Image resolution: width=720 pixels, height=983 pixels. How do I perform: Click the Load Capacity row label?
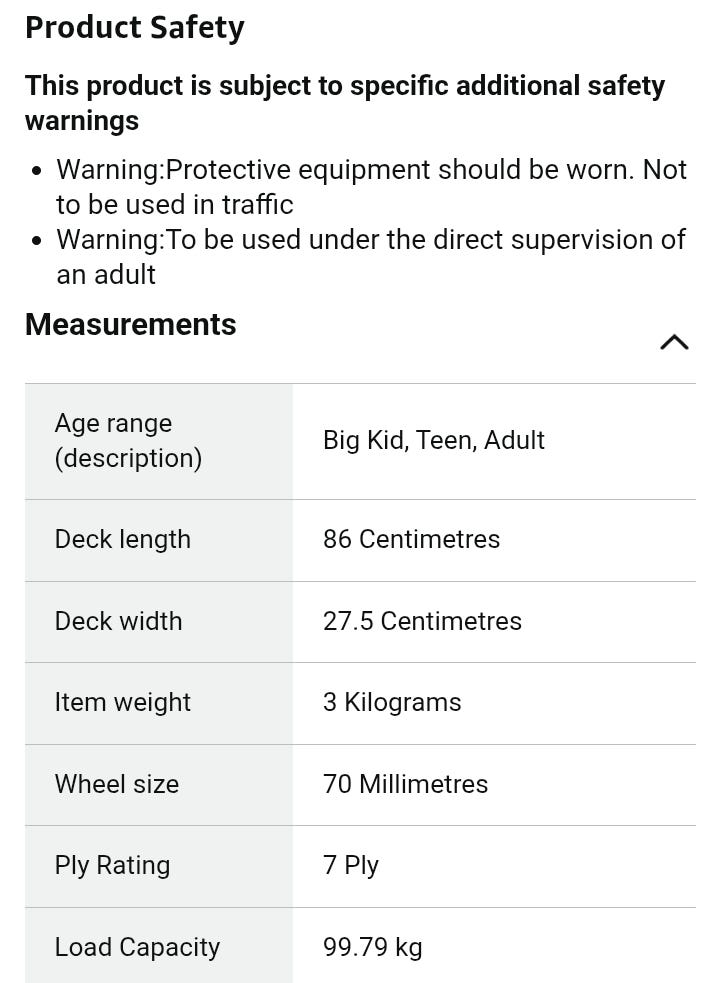tap(137, 948)
